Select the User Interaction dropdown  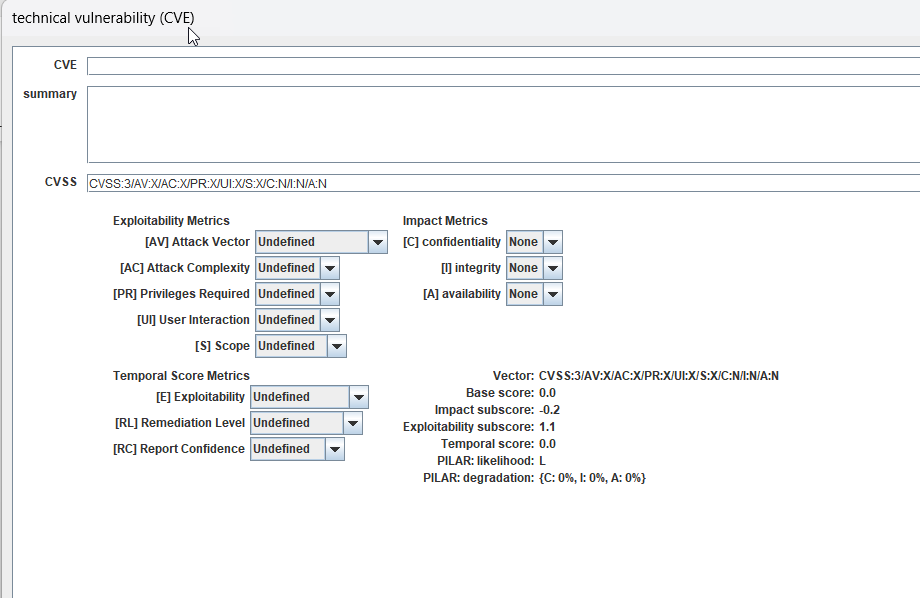click(297, 320)
